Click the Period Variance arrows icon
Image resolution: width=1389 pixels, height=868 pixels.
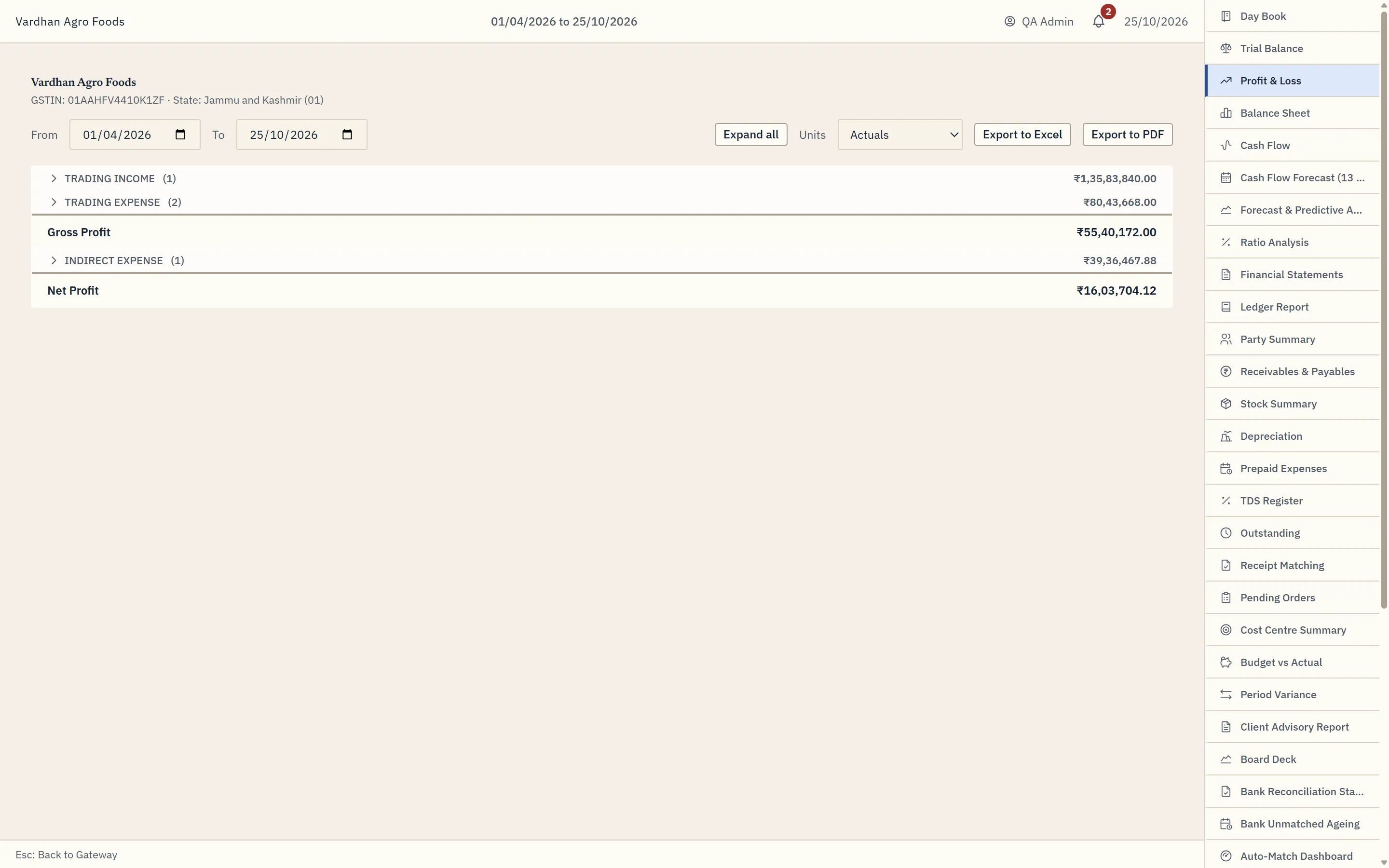click(x=1226, y=694)
